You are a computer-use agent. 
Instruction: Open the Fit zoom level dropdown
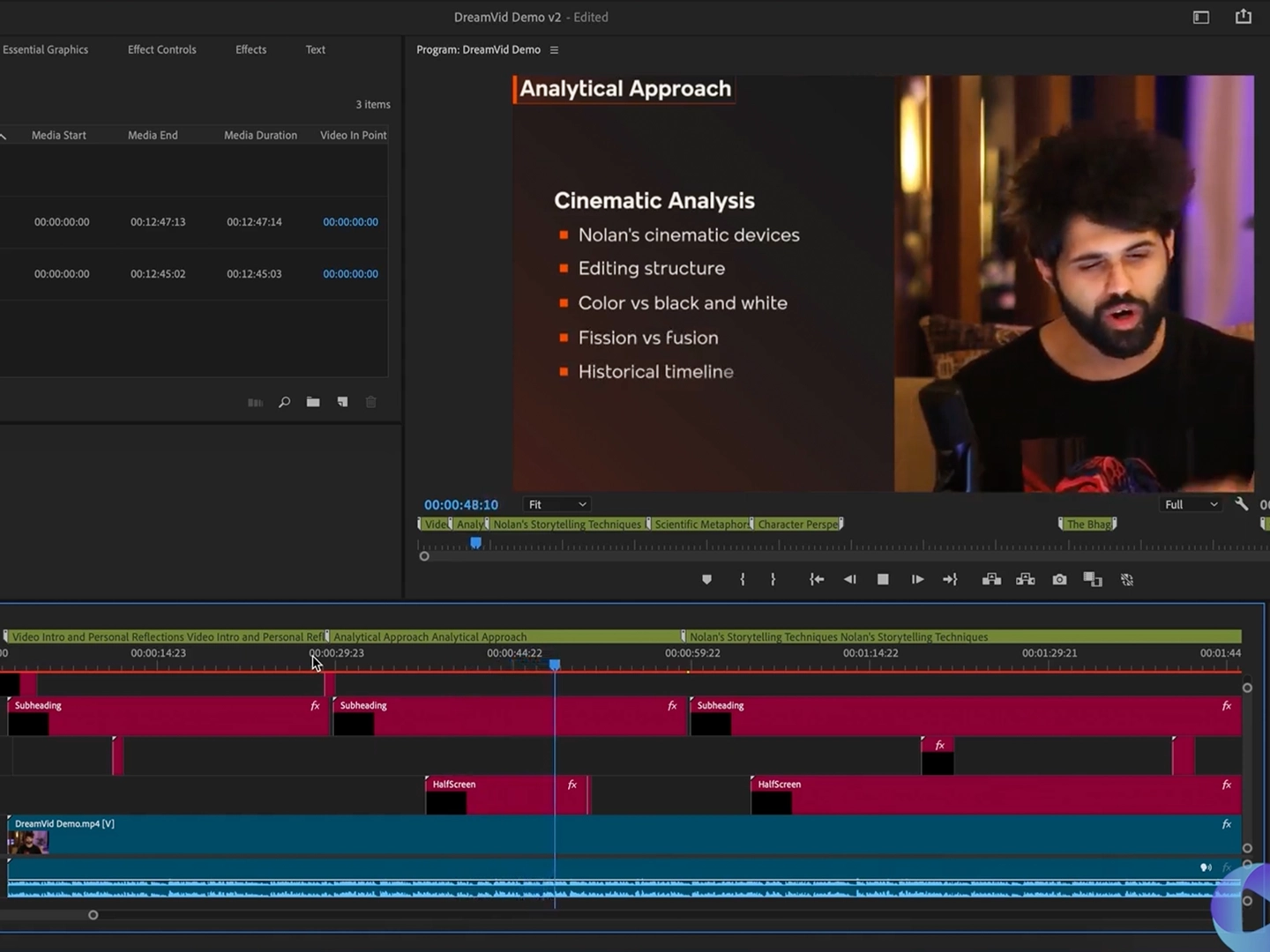[557, 504]
